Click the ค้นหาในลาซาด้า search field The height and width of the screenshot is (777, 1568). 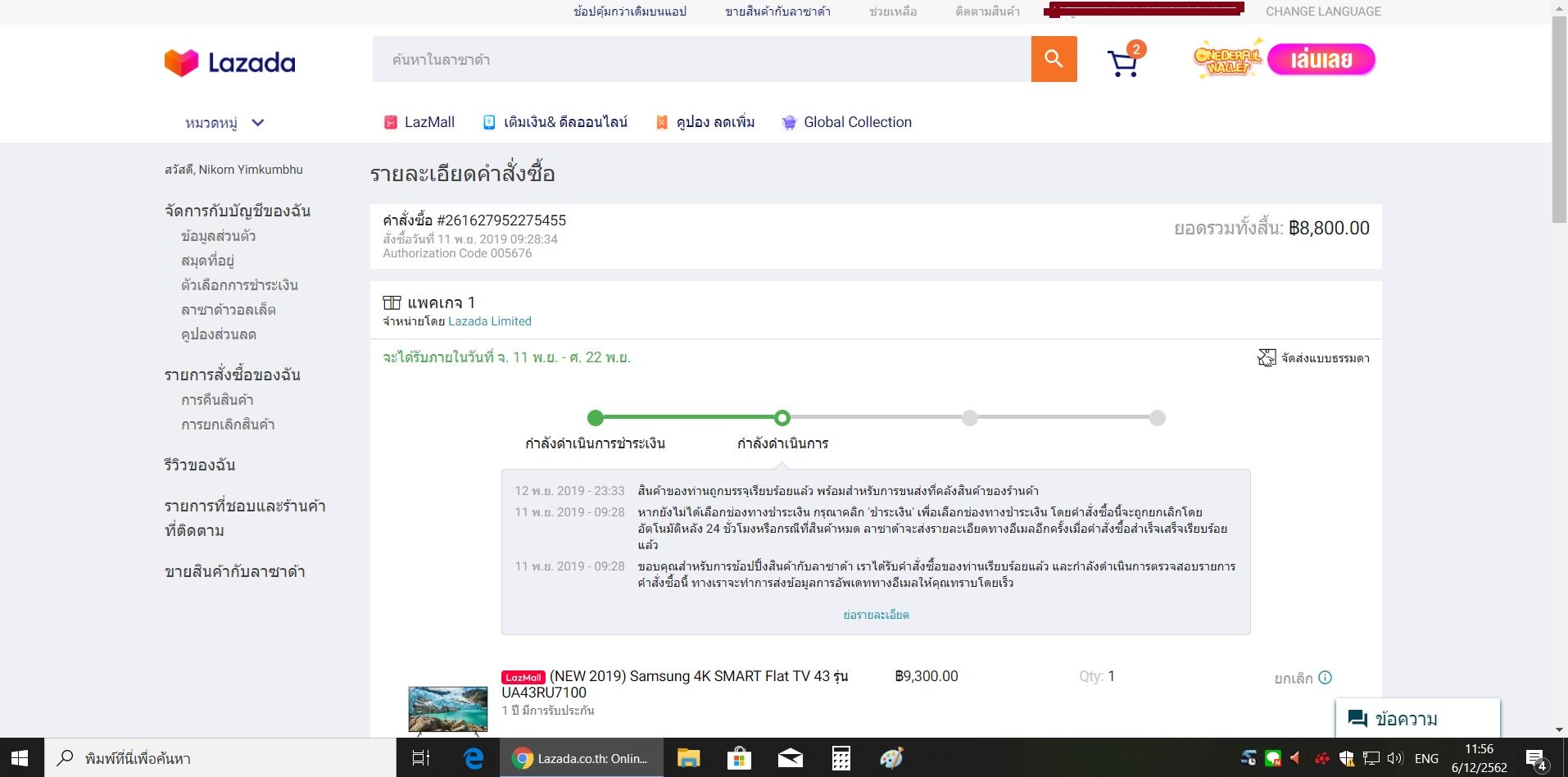point(702,59)
